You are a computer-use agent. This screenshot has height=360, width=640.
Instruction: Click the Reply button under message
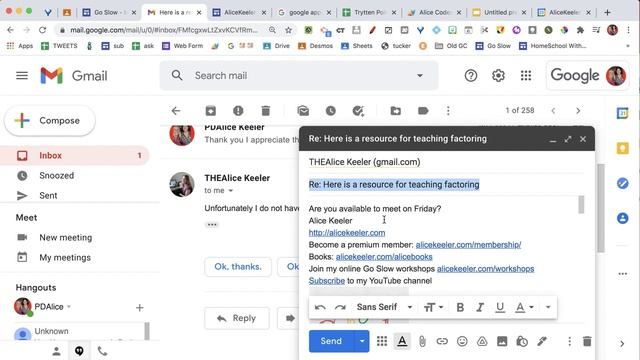pos(237,318)
